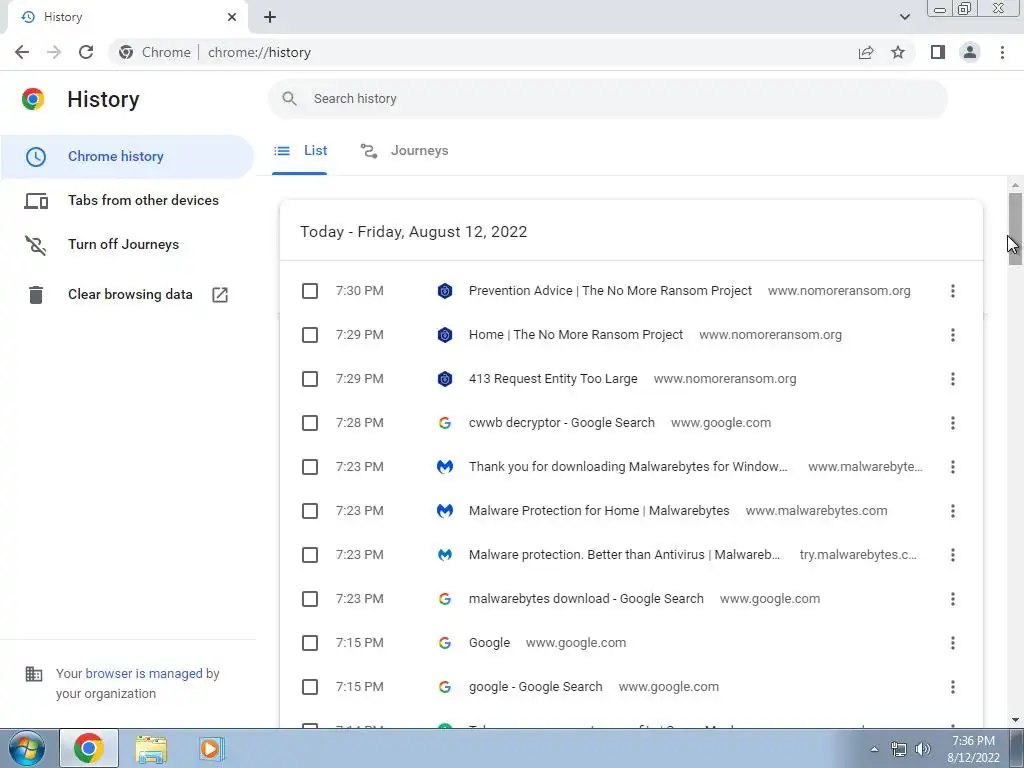1024x768 pixels.
Task: Open malwarebytes download - Google Search link
Action: pos(586,599)
